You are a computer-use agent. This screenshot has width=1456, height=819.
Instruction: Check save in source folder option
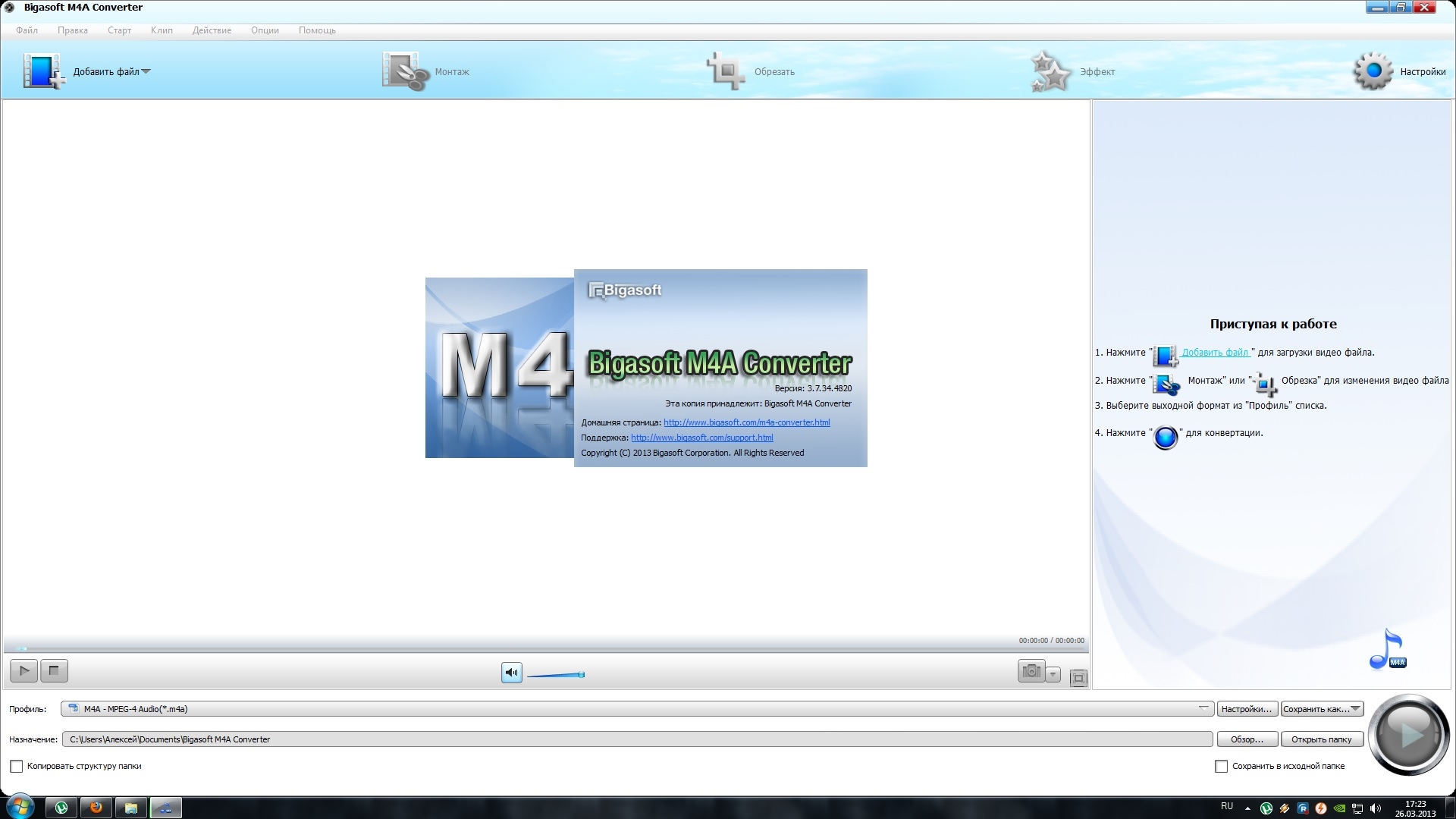(1221, 767)
